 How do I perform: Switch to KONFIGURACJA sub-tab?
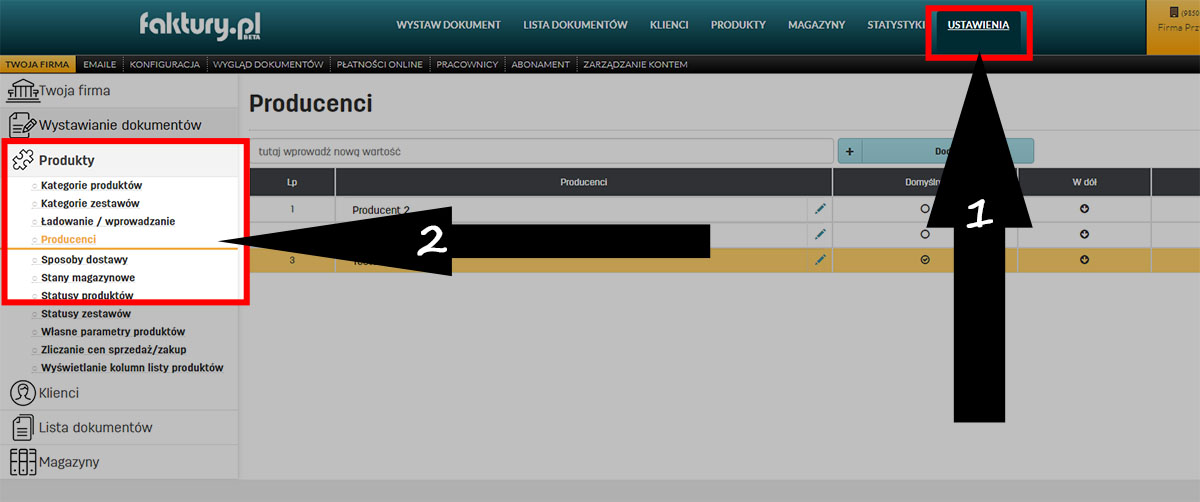tap(165, 65)
